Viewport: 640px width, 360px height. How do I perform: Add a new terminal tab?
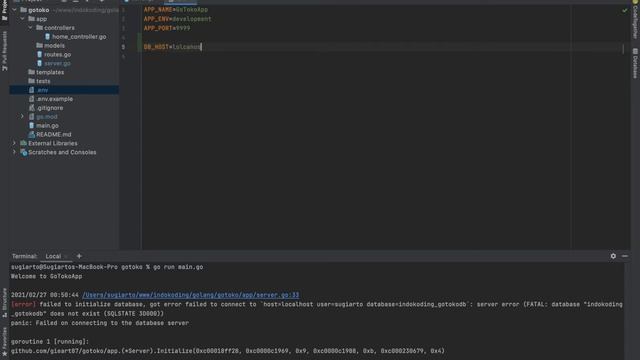click(79, 256)
